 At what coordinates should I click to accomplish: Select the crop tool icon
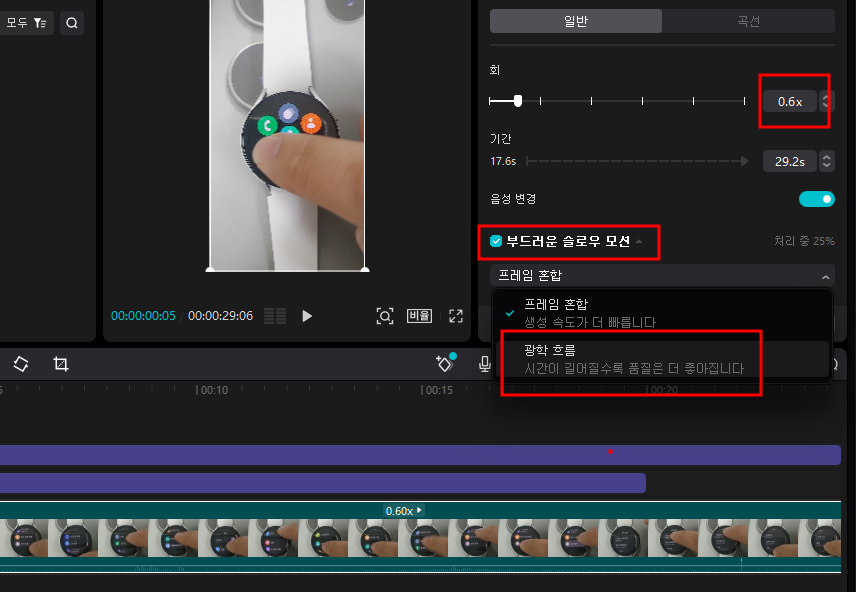tap(61, 364)
